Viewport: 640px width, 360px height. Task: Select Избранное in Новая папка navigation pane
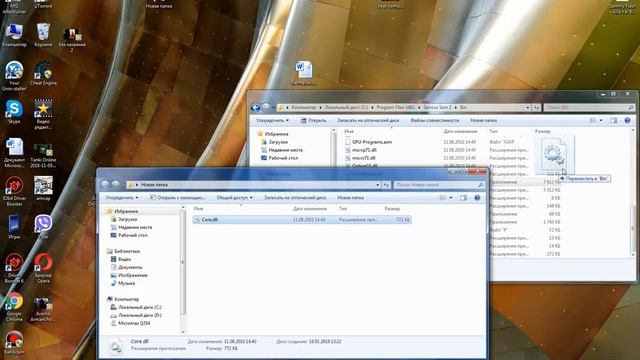tap(122, 211)
